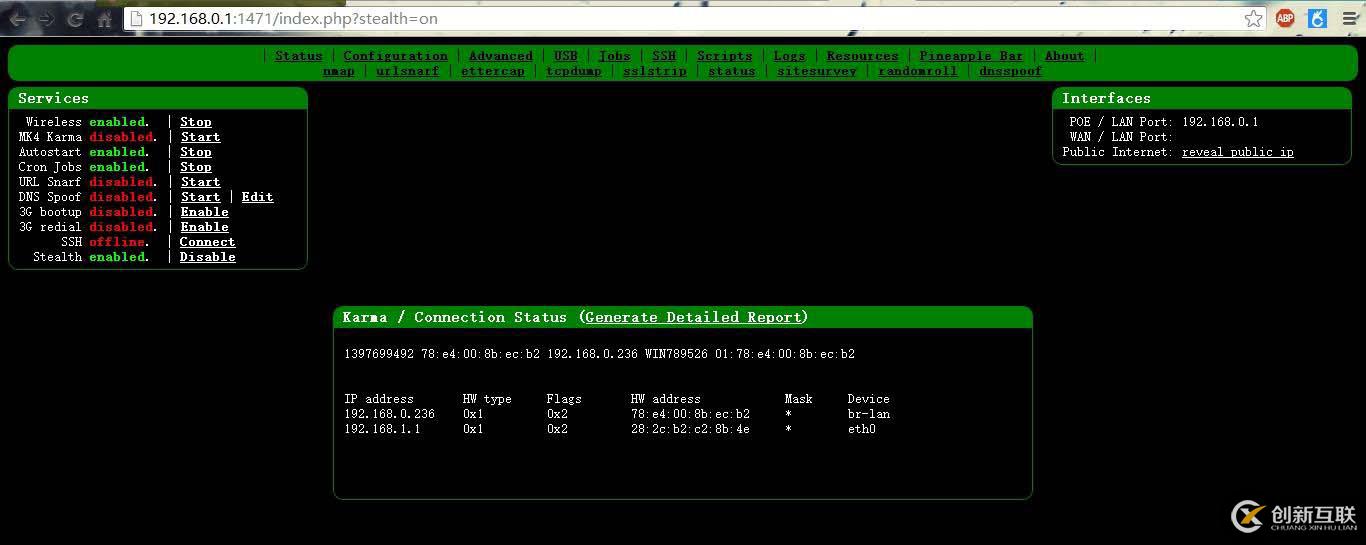Open the Pineapple Bar page
Image resolution: width=1366 pixels, height=545 pixels.
tap(972, 56)
